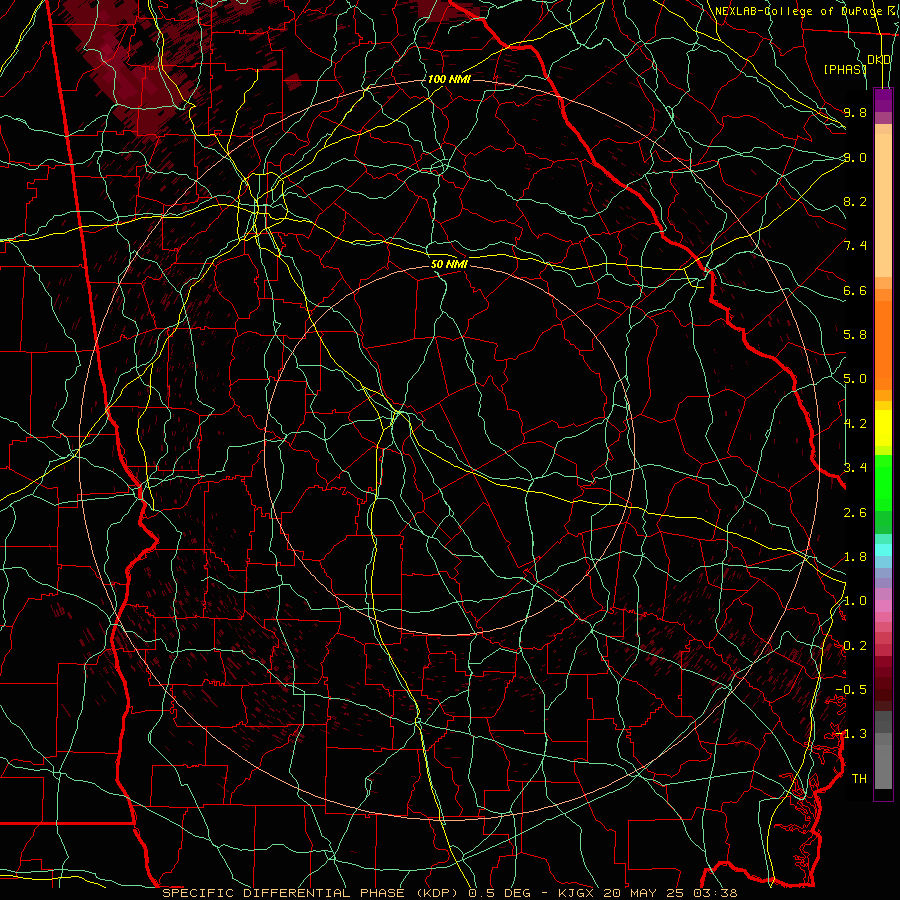Screen dimensions: 900x900
Task: Click the "0.2" color scale value
Action: coord(855,646)
